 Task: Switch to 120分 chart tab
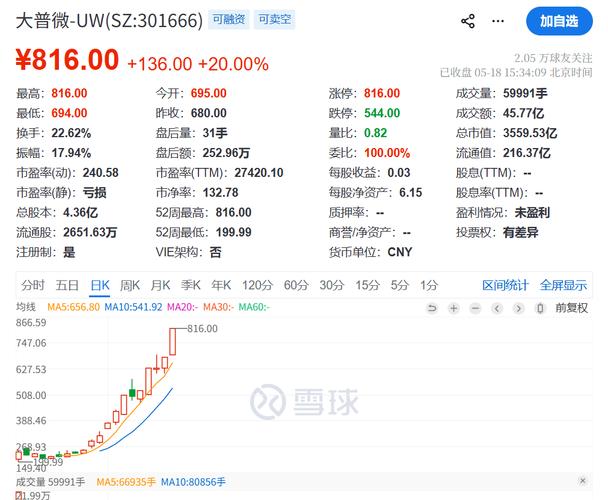click(x=257, y=285)
